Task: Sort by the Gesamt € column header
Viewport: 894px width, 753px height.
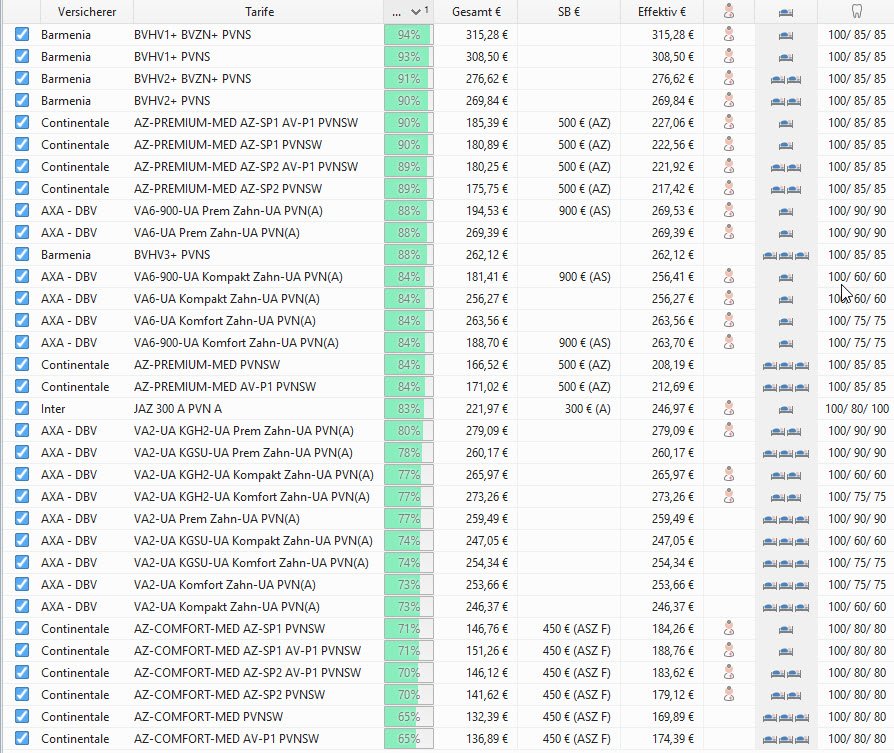Action: [x=476, y=11]
